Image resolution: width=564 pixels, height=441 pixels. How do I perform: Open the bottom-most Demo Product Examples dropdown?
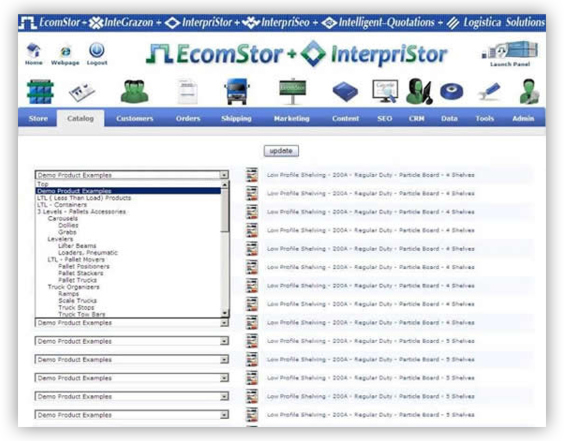[132, 415]
